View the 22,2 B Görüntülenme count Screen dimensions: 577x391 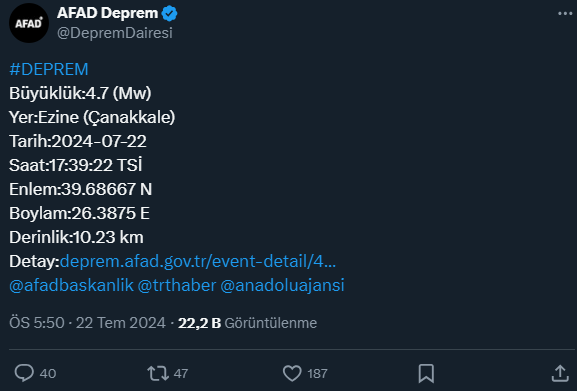click(247, 323)
